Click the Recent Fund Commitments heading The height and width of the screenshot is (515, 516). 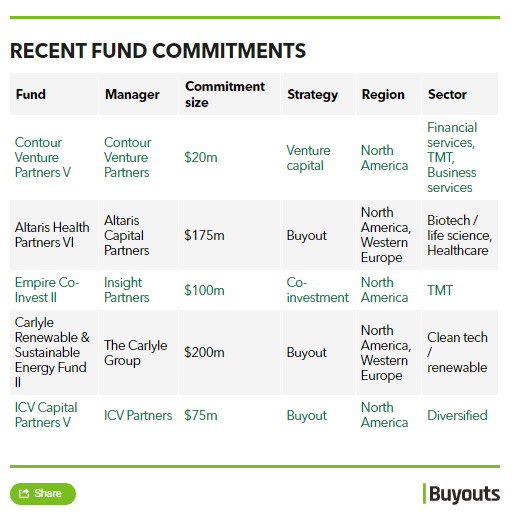pyautogui.click(x=158, y=51)
